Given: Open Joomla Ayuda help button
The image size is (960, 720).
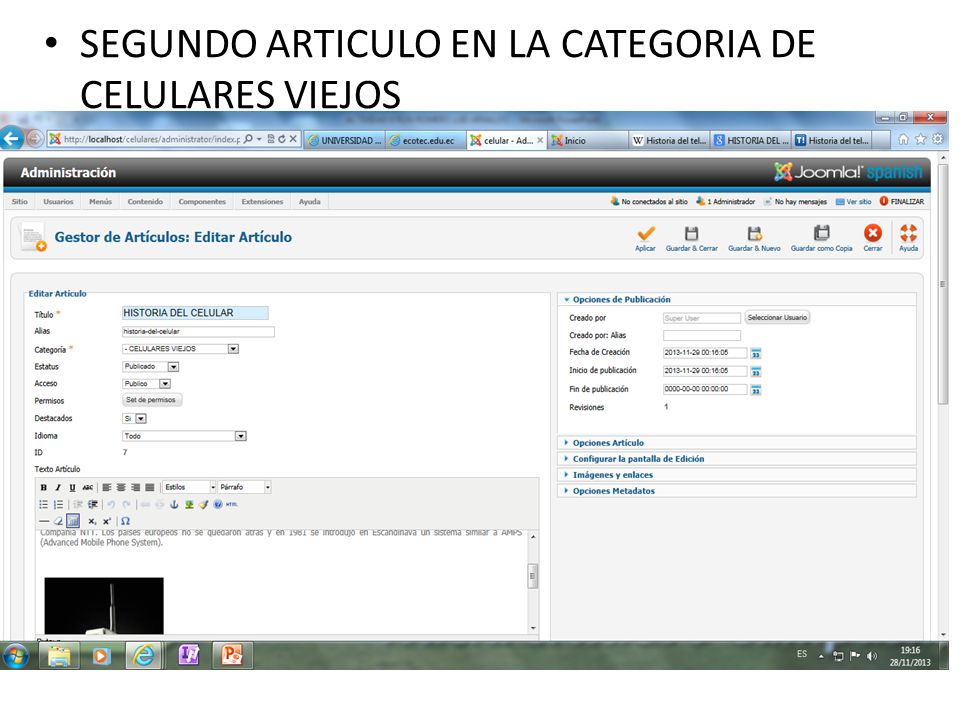Looking at the screenshot, I should click(x=909, y=238).
